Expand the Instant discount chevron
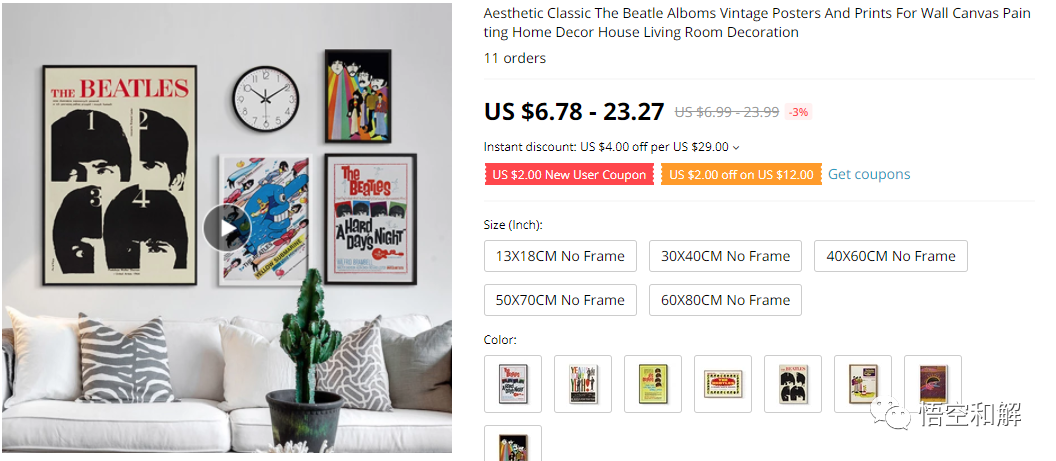 (736, 147)
